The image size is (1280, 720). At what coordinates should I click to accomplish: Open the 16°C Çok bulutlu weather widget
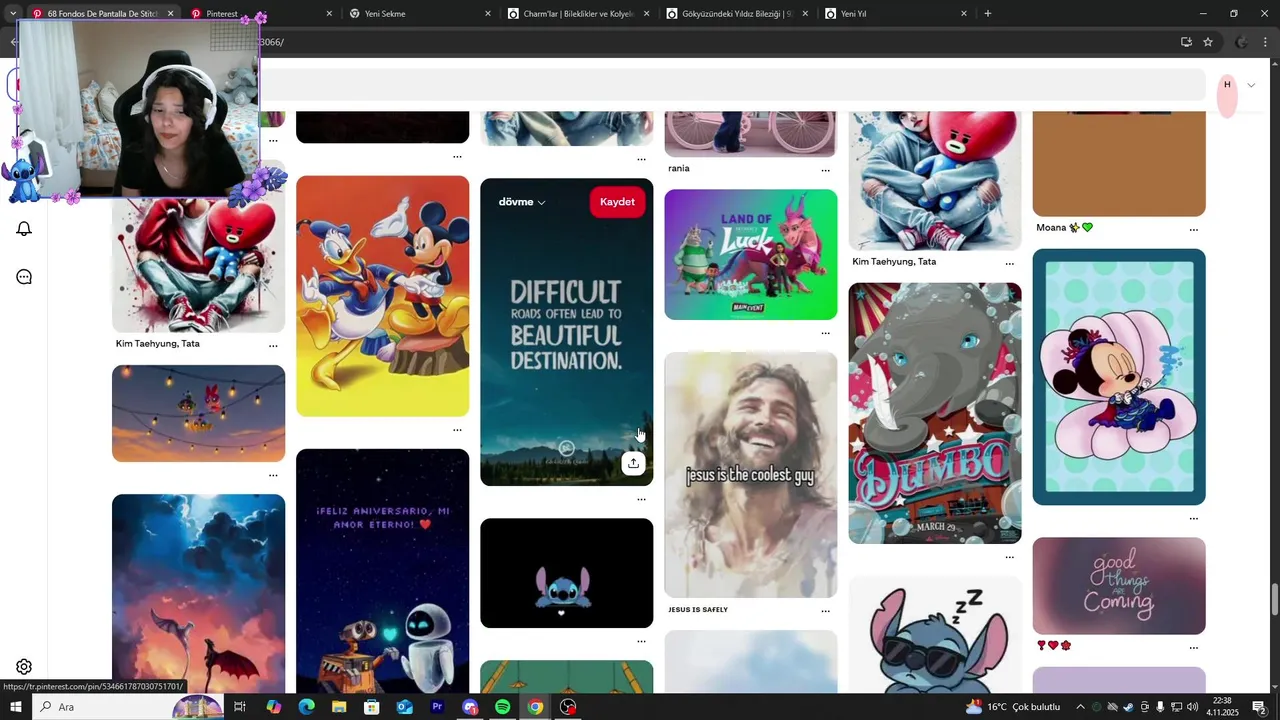[1012, 707]
